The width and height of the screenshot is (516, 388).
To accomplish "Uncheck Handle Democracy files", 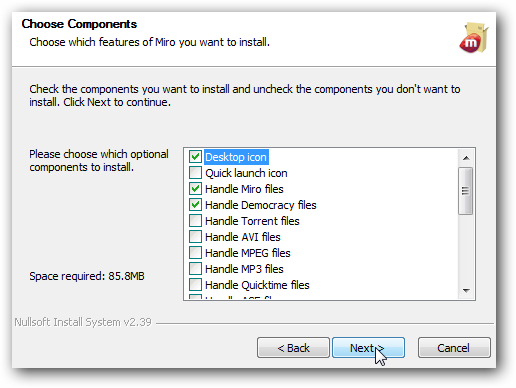I will (195, 204).
